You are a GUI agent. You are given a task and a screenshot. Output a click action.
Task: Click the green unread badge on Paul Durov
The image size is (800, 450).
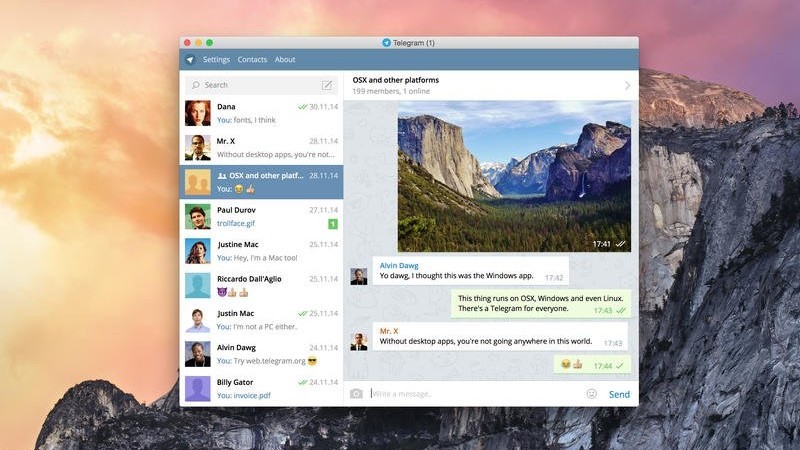point(333,223)
